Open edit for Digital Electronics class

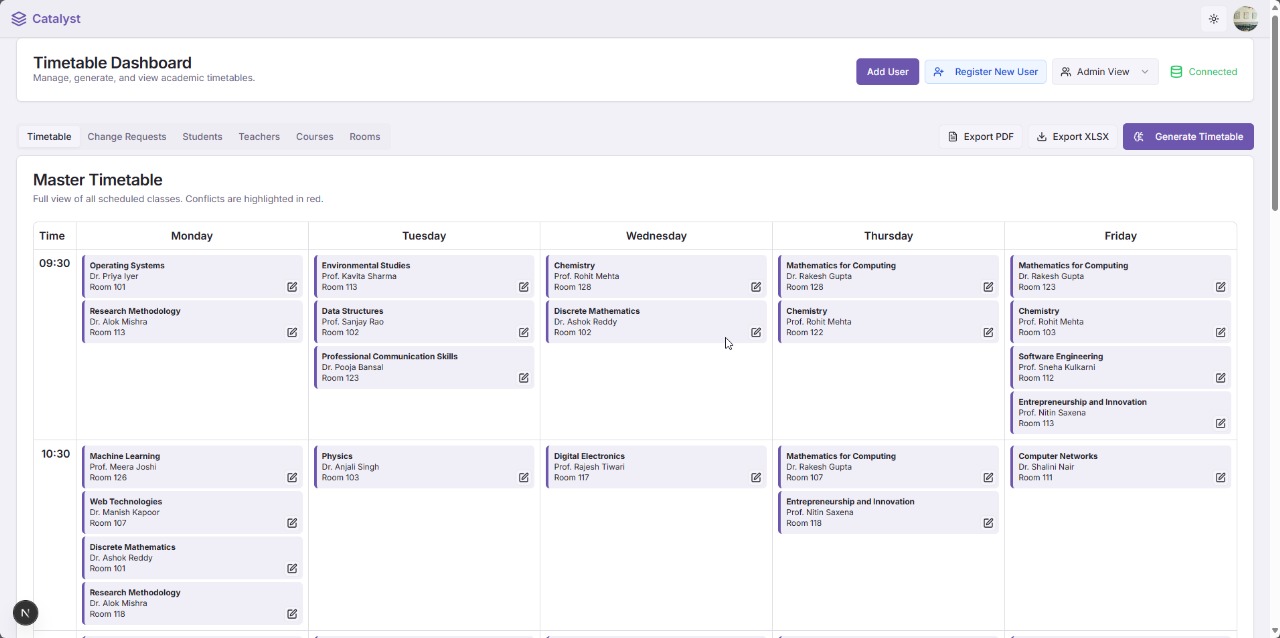click(756, 478)
